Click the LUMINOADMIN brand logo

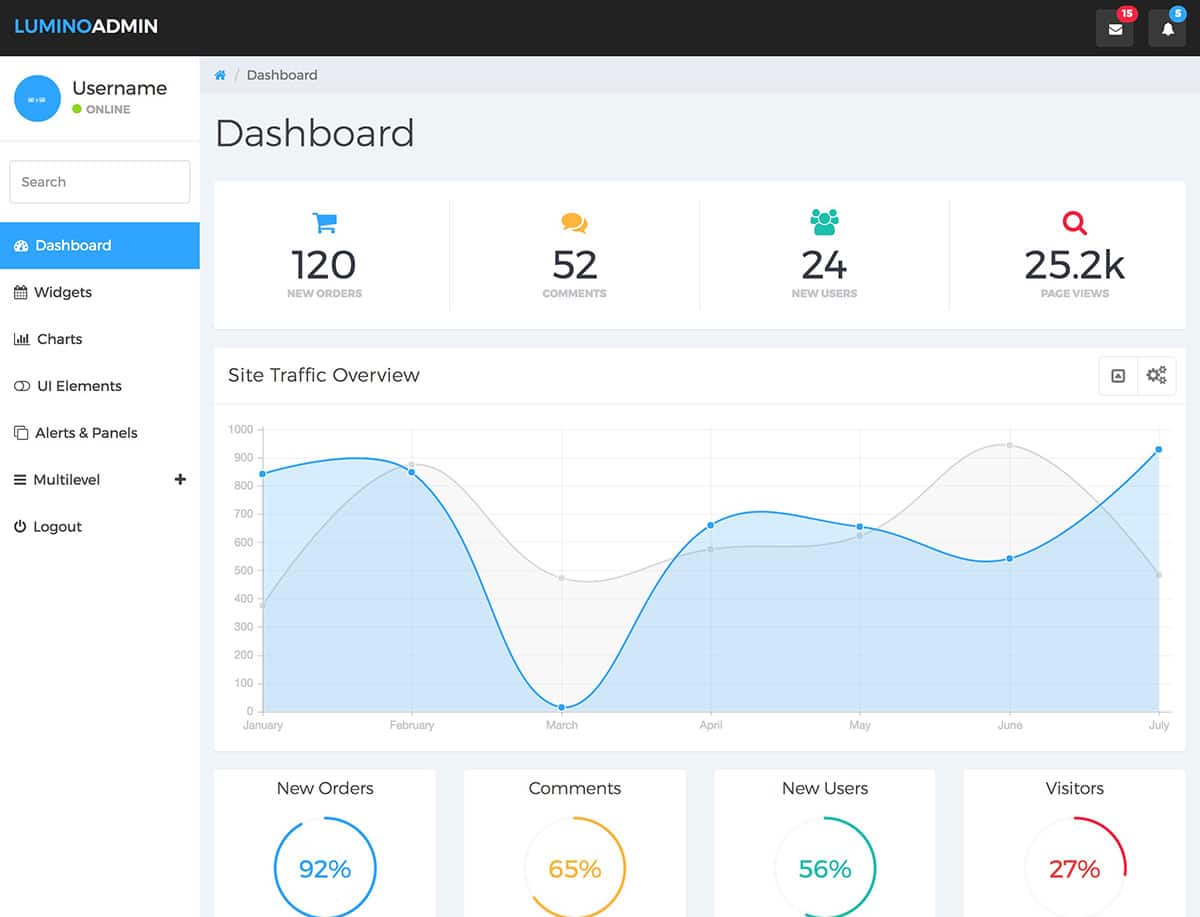pos(86,27)
